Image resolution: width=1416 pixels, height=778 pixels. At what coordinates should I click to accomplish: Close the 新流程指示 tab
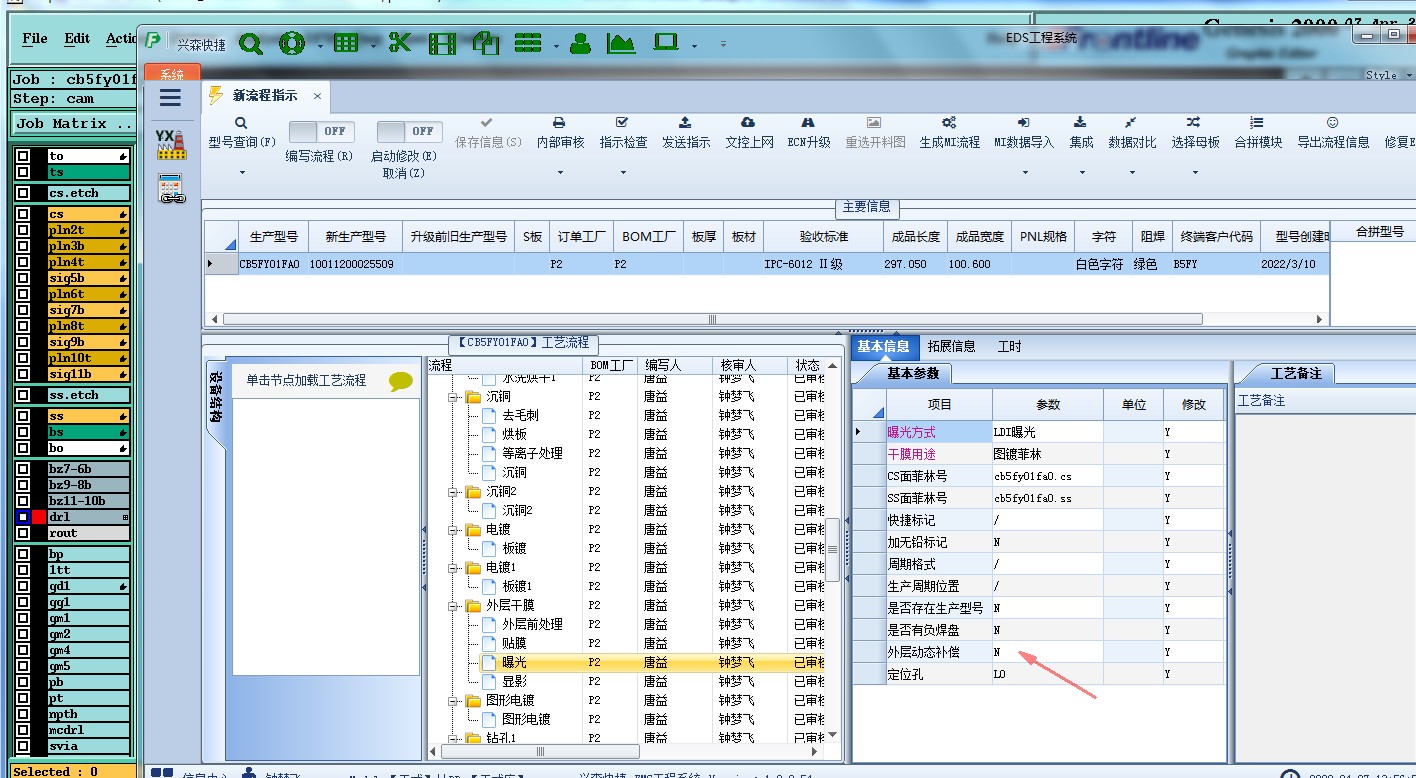coord(317,96)
